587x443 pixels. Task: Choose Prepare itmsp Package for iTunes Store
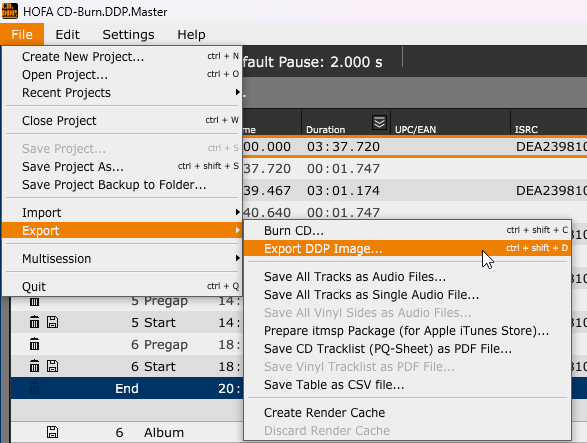pos(407,330)
